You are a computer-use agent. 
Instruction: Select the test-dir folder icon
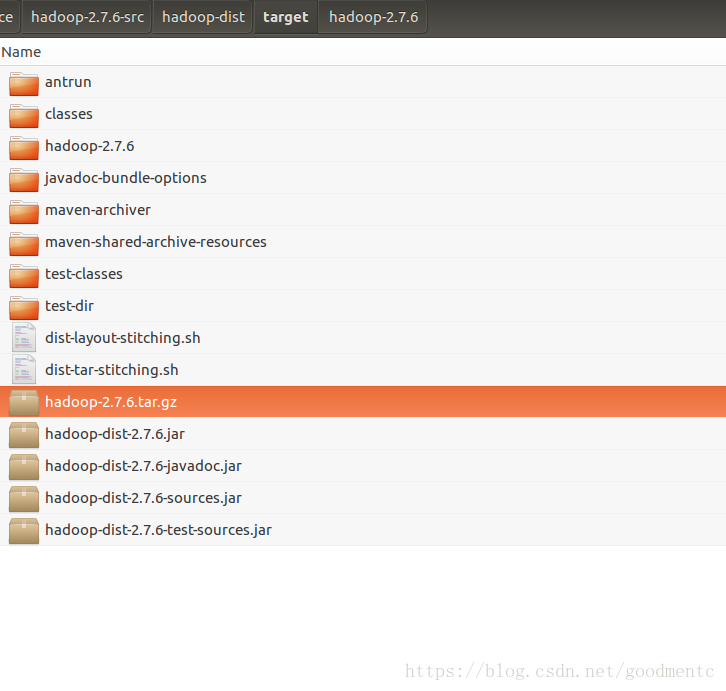(24, 307)
